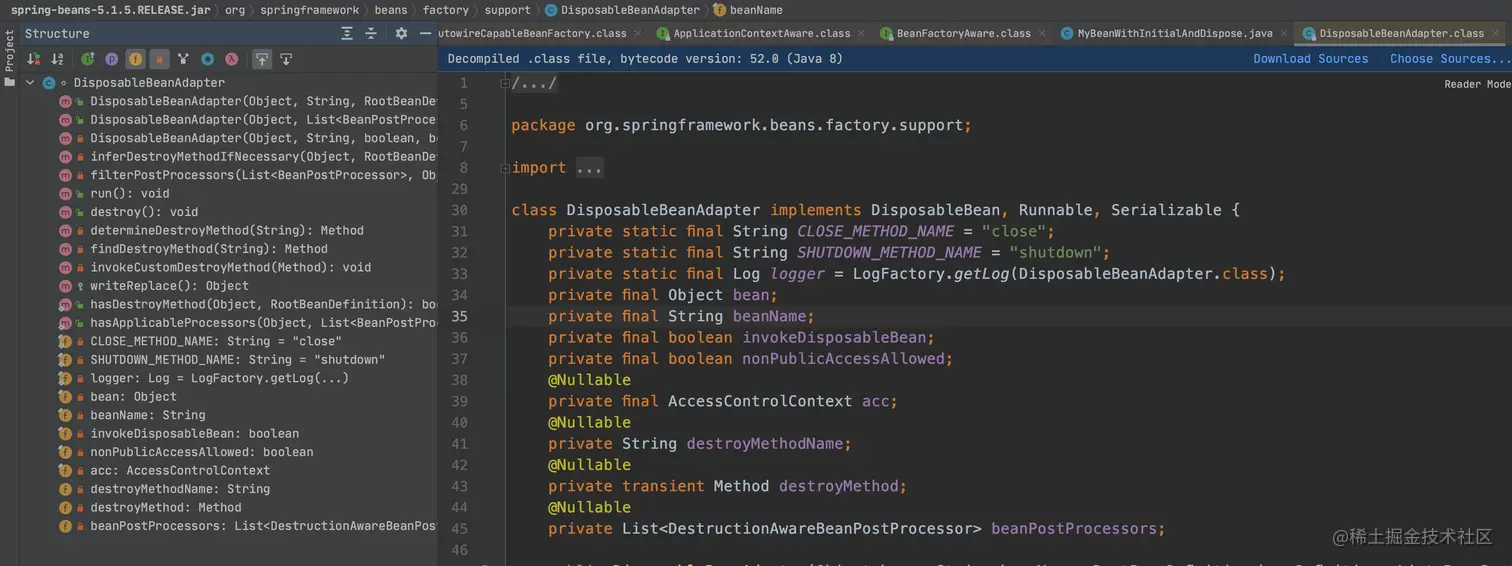Image resolution: width=1512 pixels, height=566 pixels.
Task: Toggle Sort by Visibility in Structure toolbar
Action: point(34,60)
